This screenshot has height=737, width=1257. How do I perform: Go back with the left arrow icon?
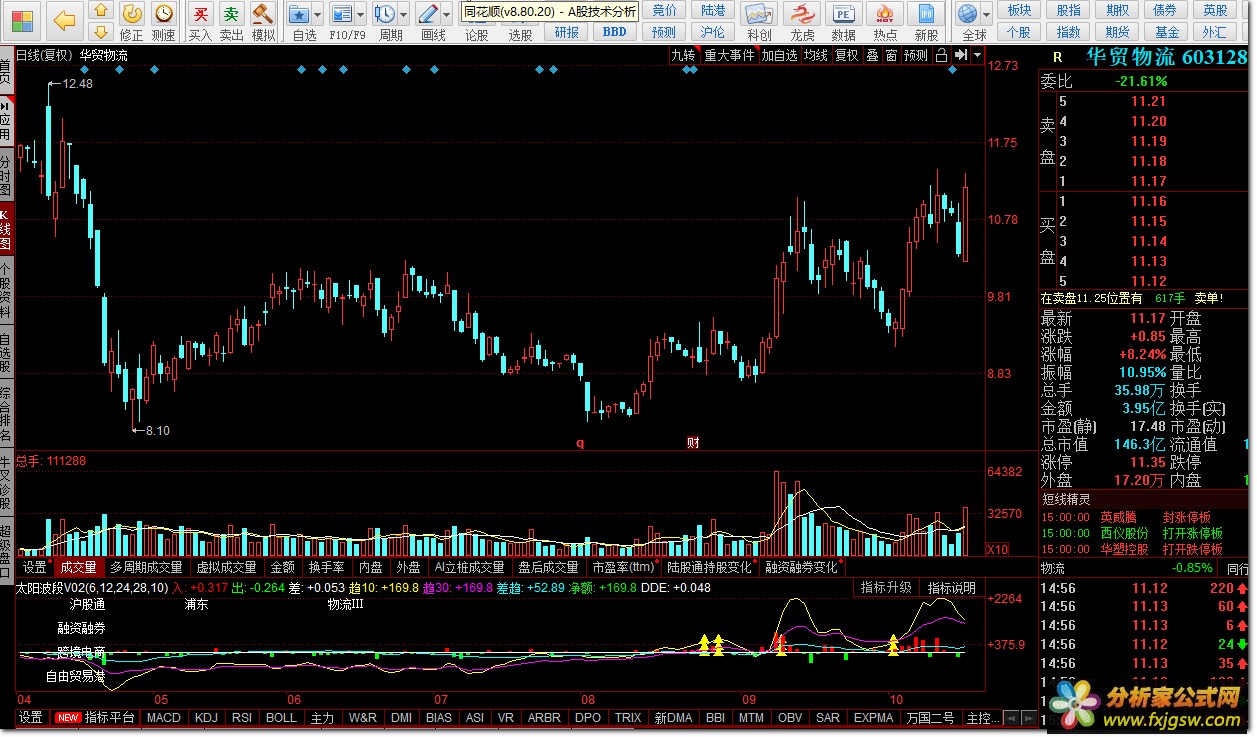click(x=64, y=19)
